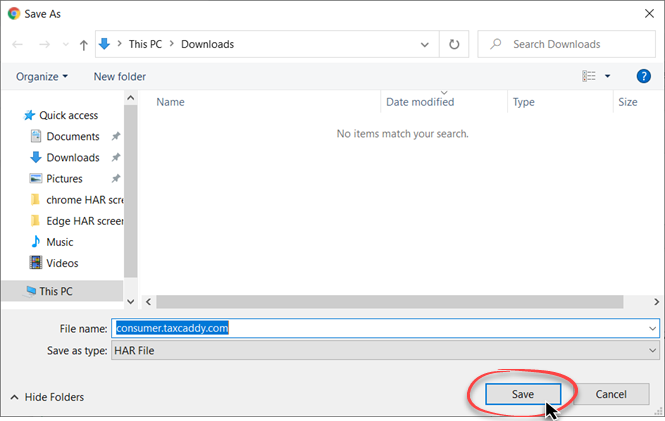Select This PC in navigation pane
This screenshot has height=421, width=665.
pyautogui.click(x=55, y=292)
